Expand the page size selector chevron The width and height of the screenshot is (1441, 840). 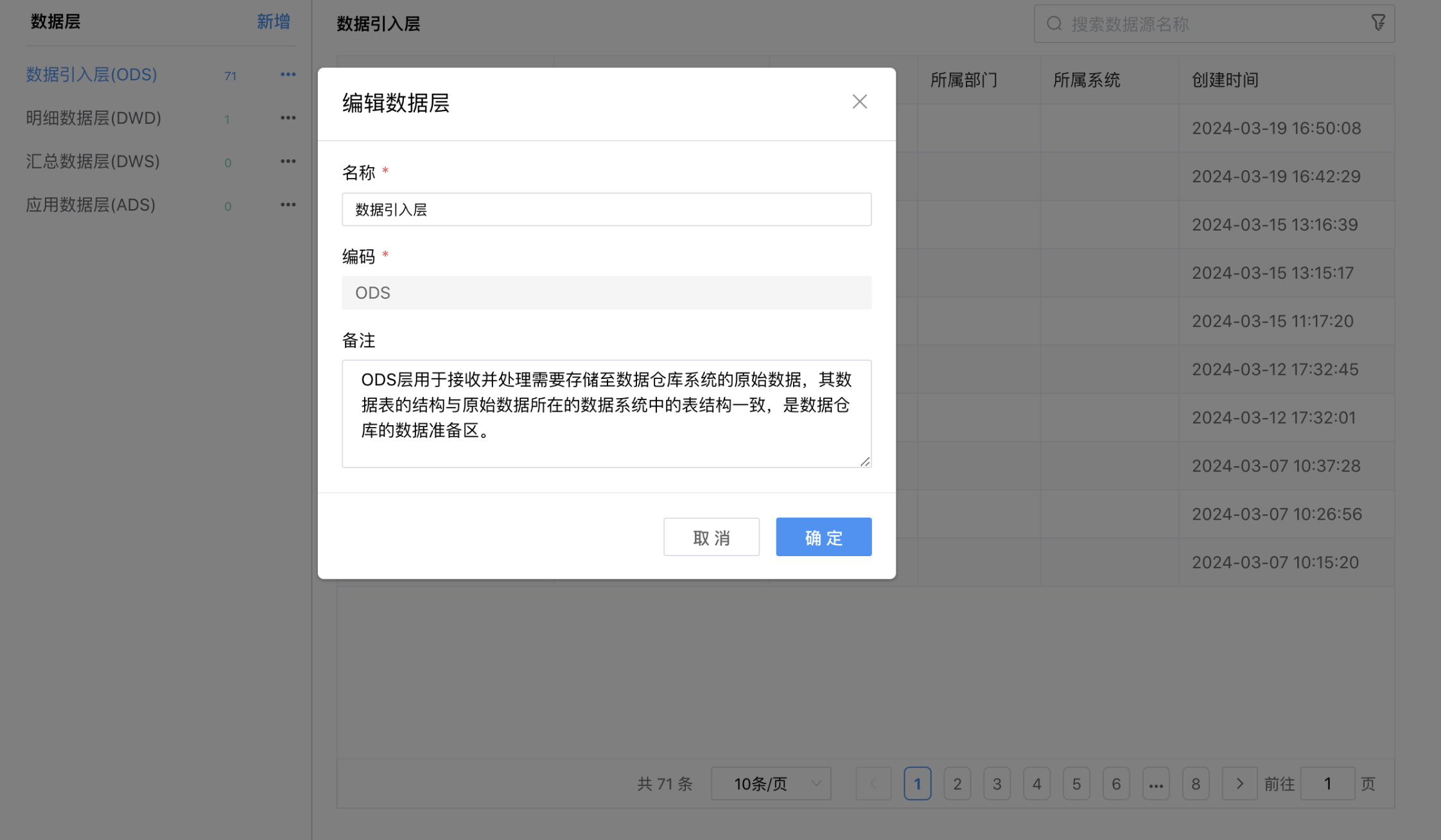tap(816, 783)
